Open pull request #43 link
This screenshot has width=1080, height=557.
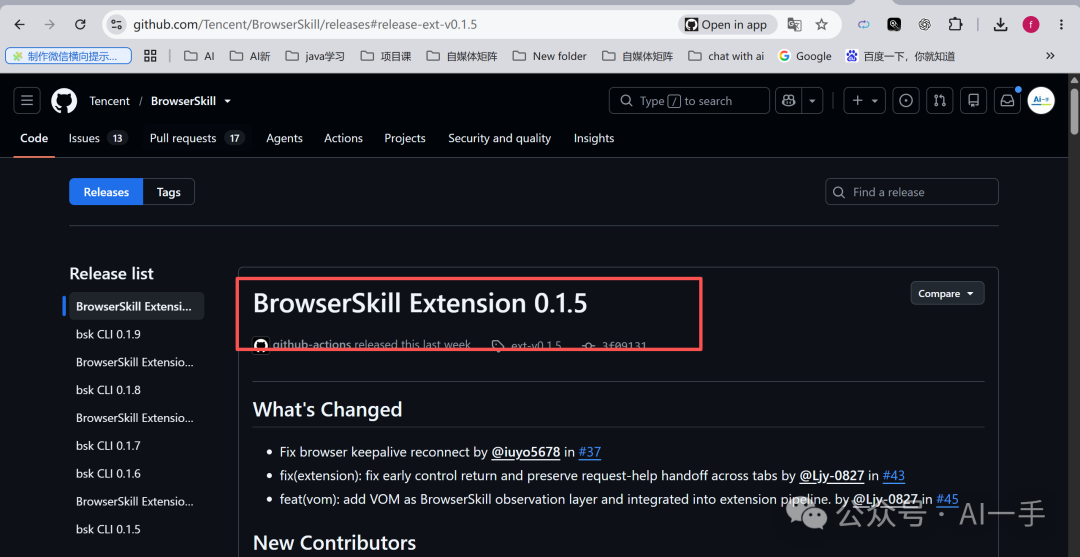893,476
